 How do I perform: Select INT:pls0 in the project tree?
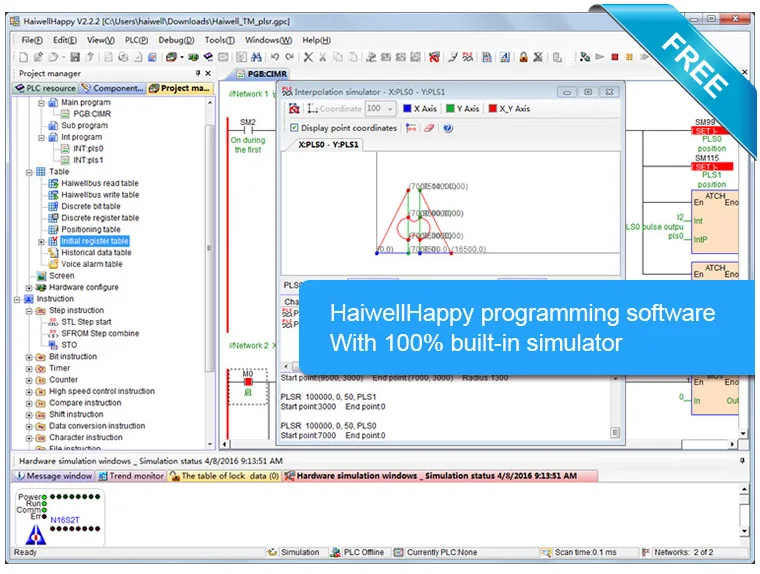pos(88,149)
